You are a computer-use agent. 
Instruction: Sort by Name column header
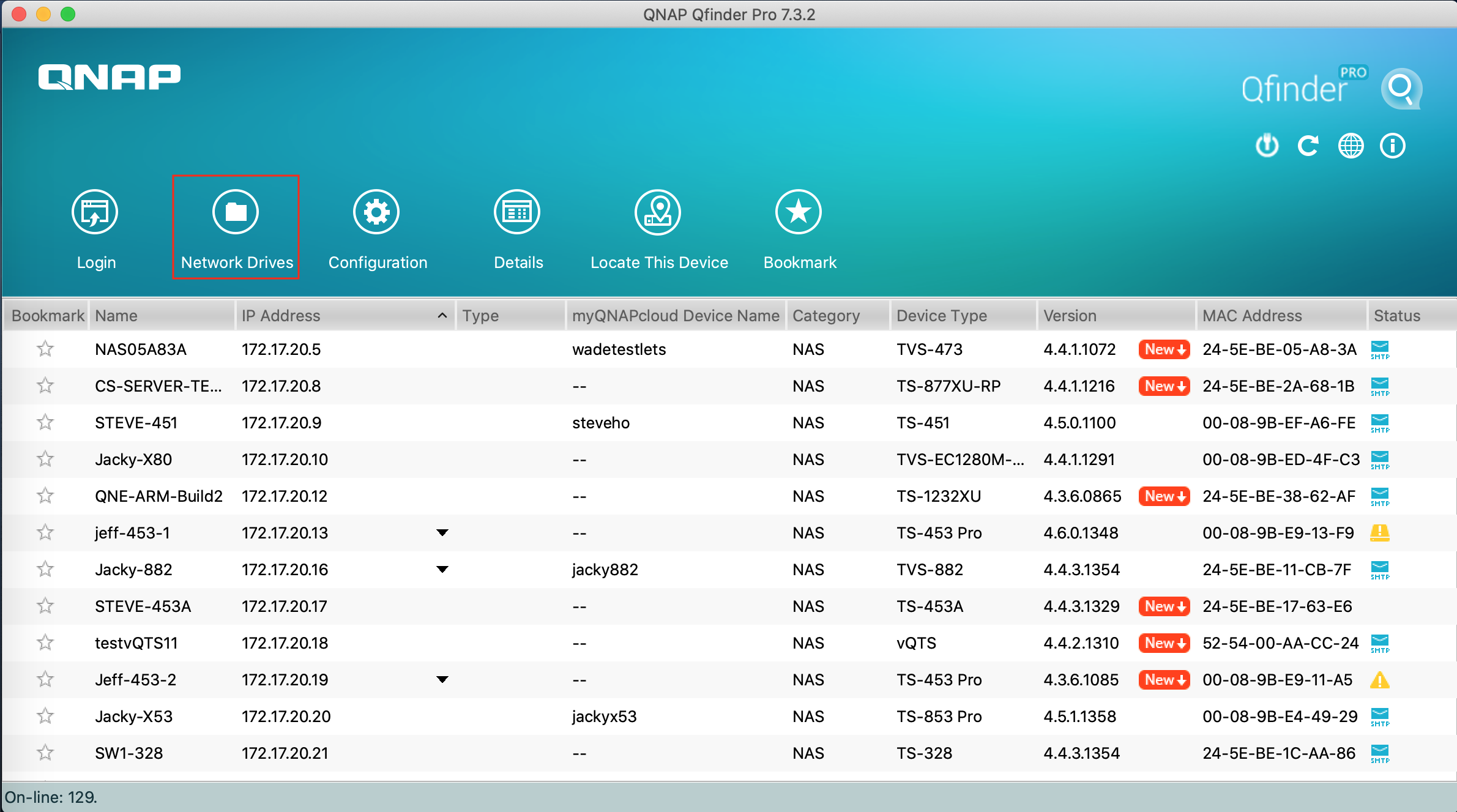click(x=162, y=316)
